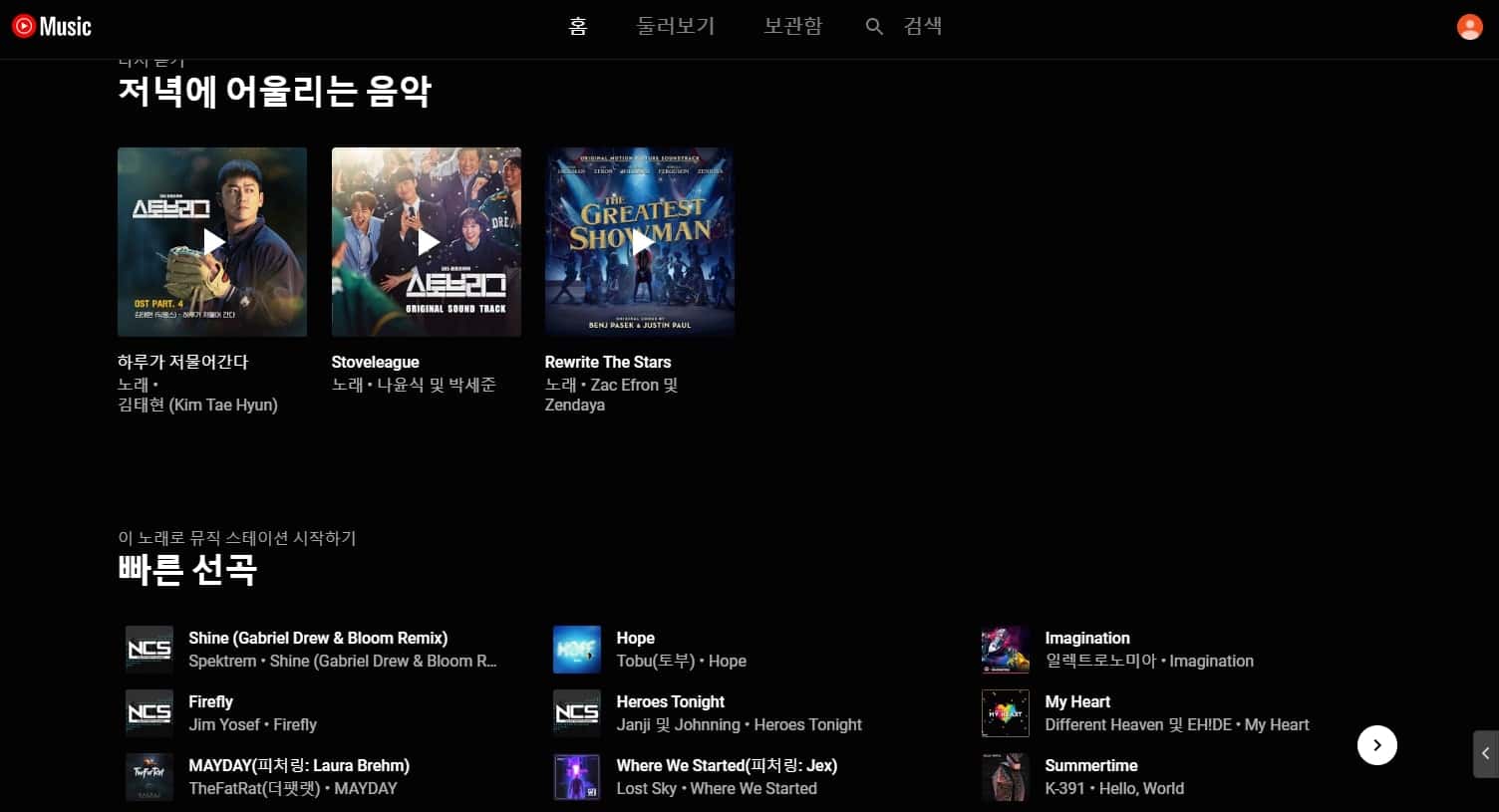Open the song page for Rewrite The Stars
Screen dimensions: 1499x812
coord(608,362)
